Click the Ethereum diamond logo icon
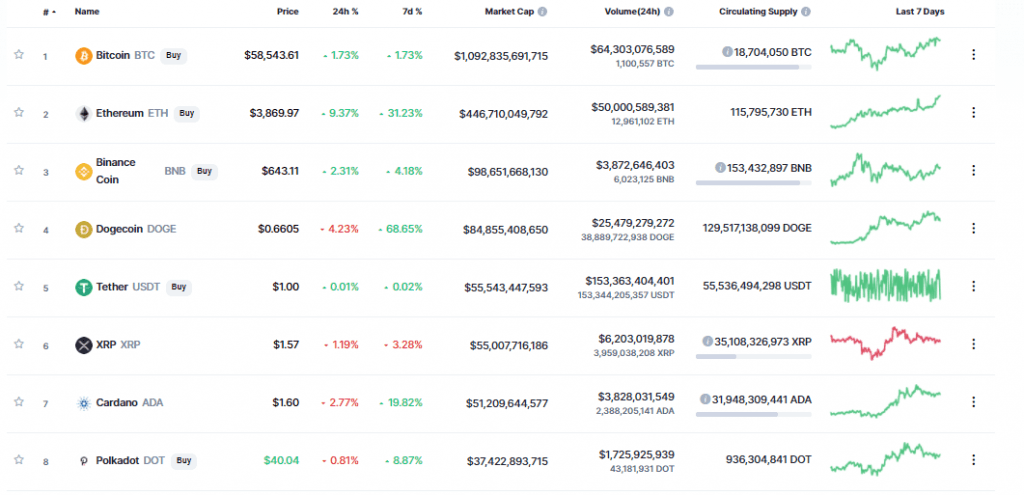Image resolution: width=1024 pixels, height=495 pixels. pyautogui.click(x=83, y=114)
